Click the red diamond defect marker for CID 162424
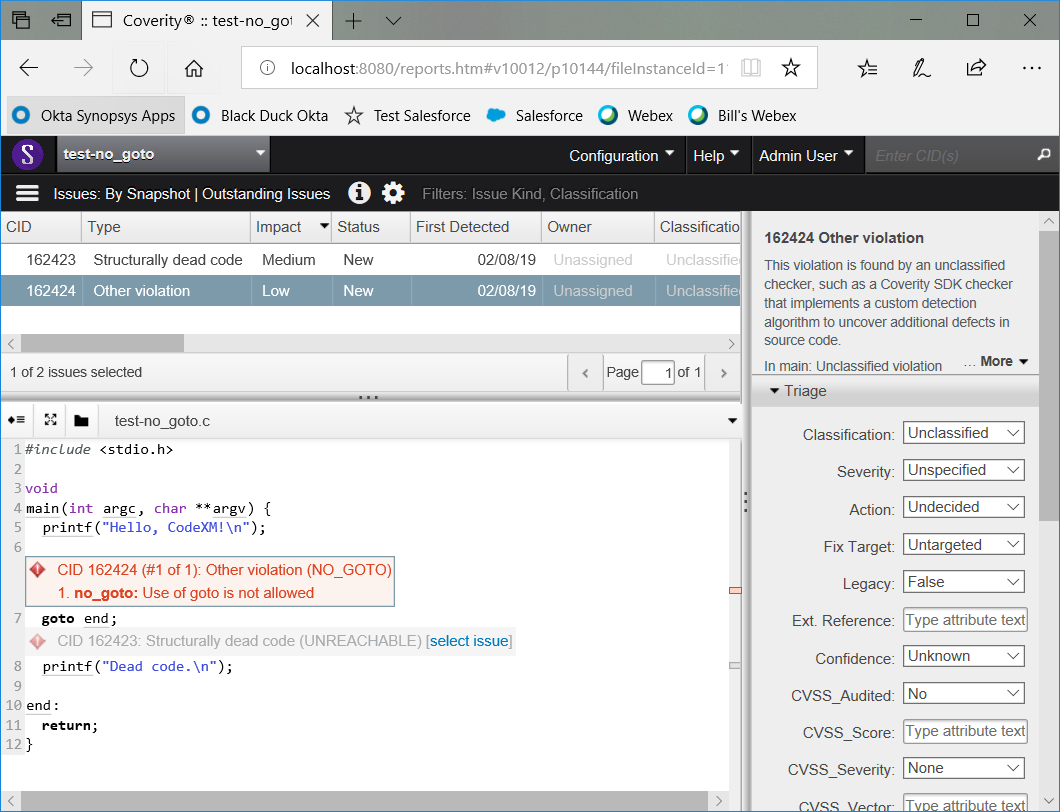 tap(38, 570)
